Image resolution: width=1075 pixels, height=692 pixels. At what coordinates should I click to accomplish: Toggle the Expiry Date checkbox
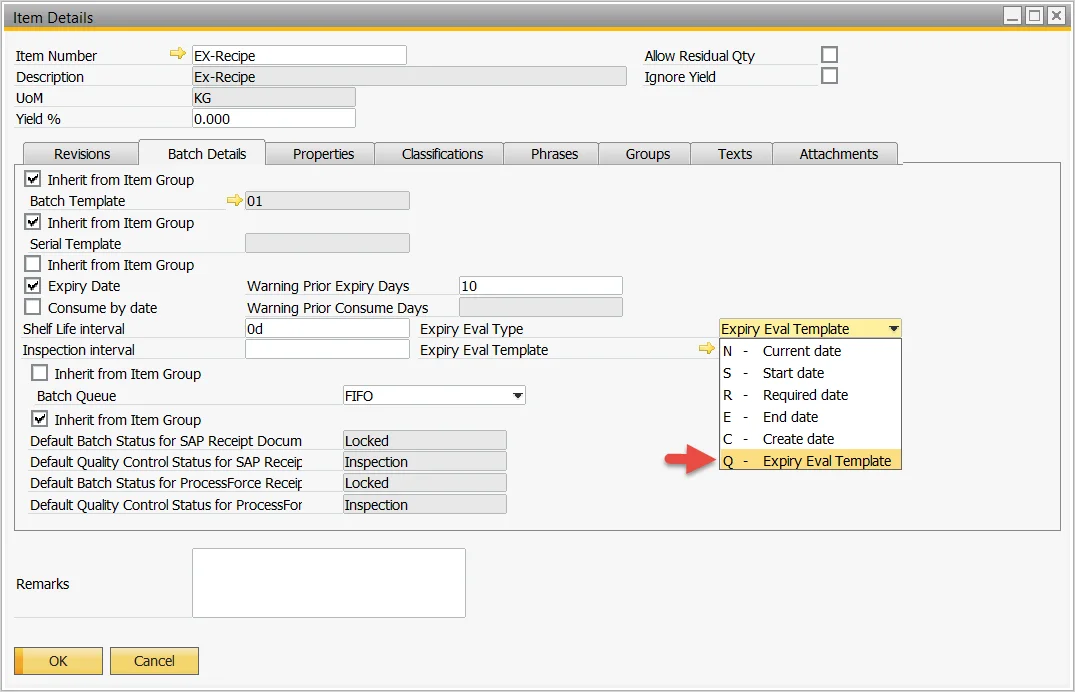pos(32,285)
